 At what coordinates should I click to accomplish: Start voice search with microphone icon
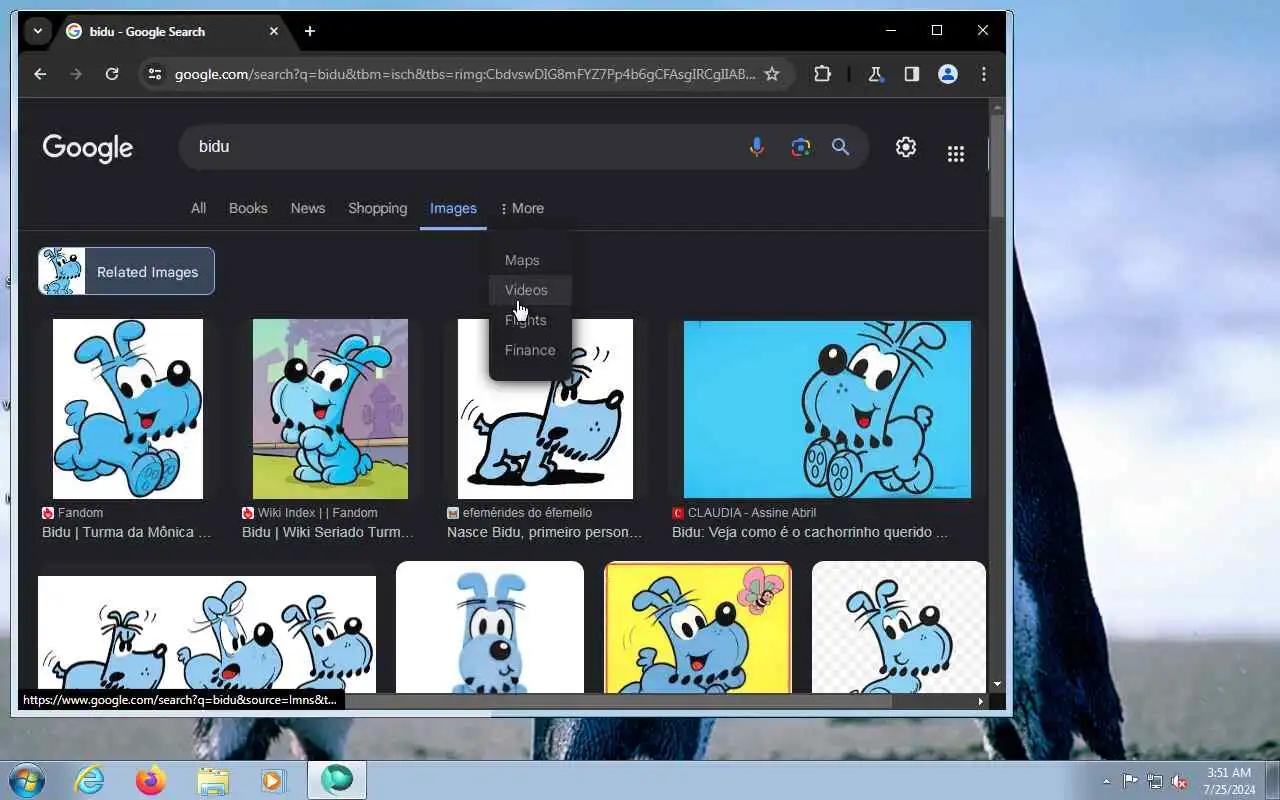[757, 147]
